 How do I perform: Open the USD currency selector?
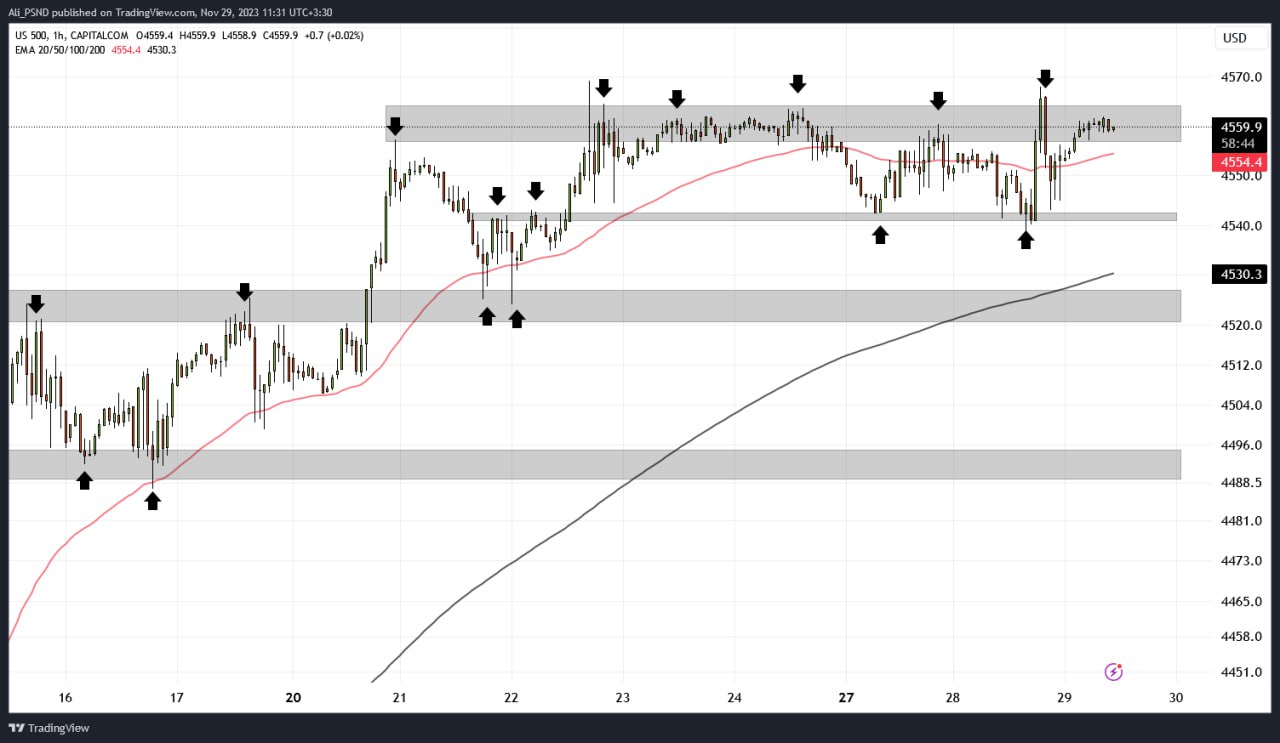tap(1234, 38)
